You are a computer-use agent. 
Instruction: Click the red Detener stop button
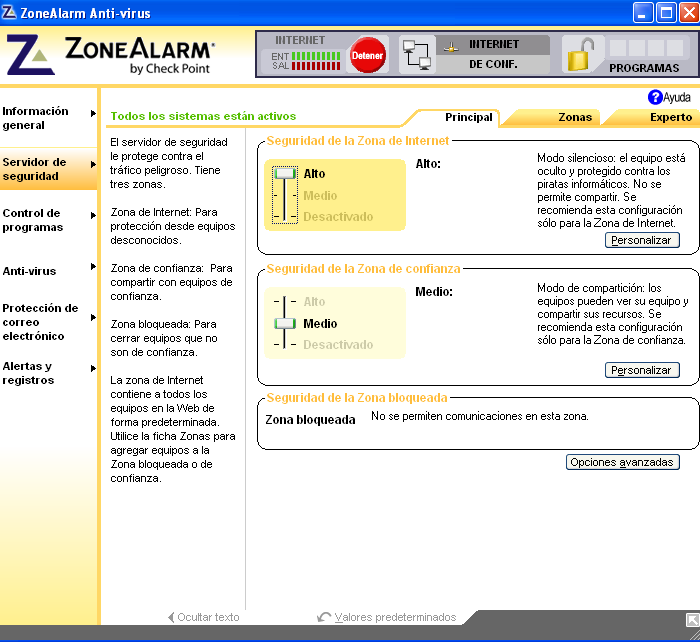pos(367,55)
